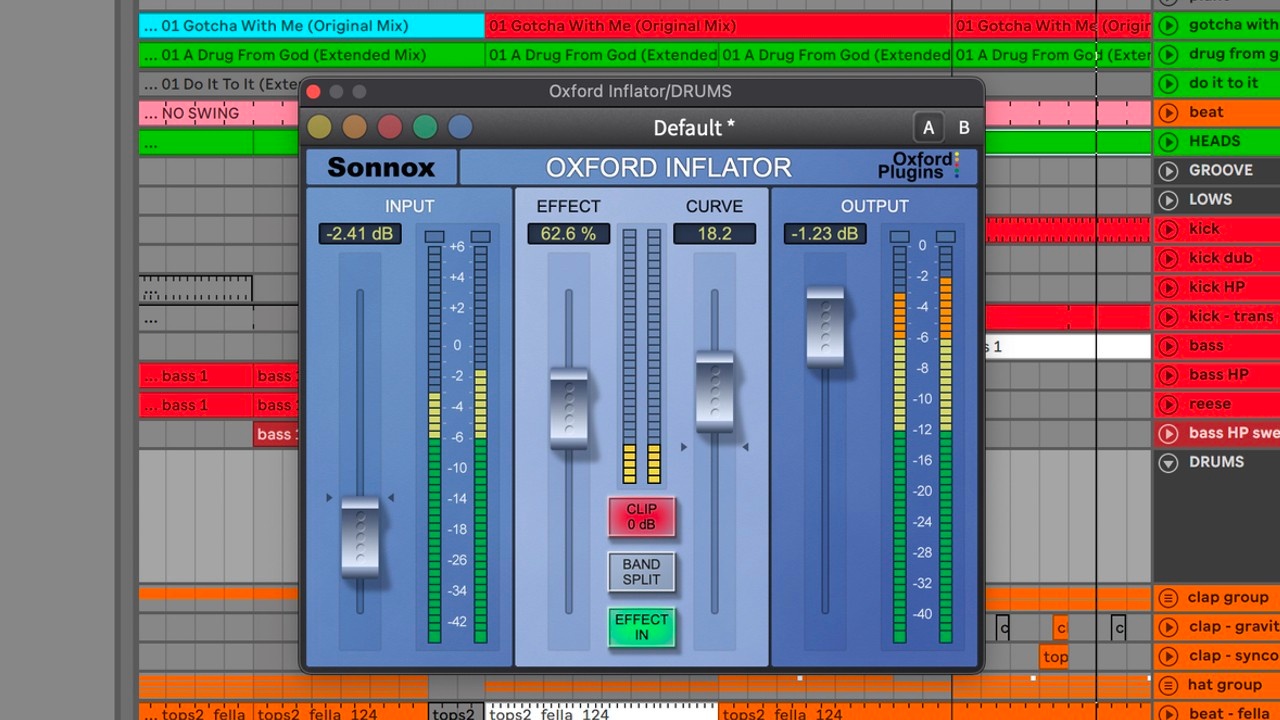Screen dimensions: 1280x720
Task: Click the unfold icon of 'clap - gravit' track
Action: point(1168,627)
